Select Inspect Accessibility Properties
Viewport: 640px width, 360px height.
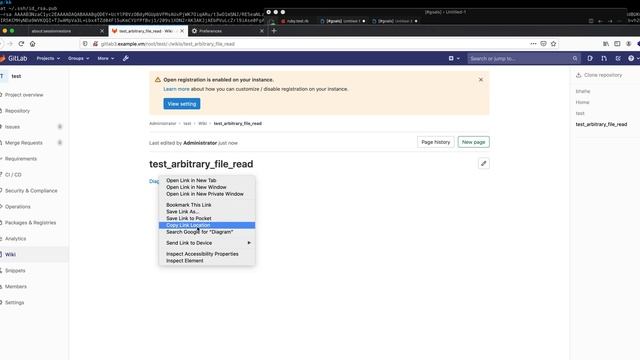tap(207, 254)
